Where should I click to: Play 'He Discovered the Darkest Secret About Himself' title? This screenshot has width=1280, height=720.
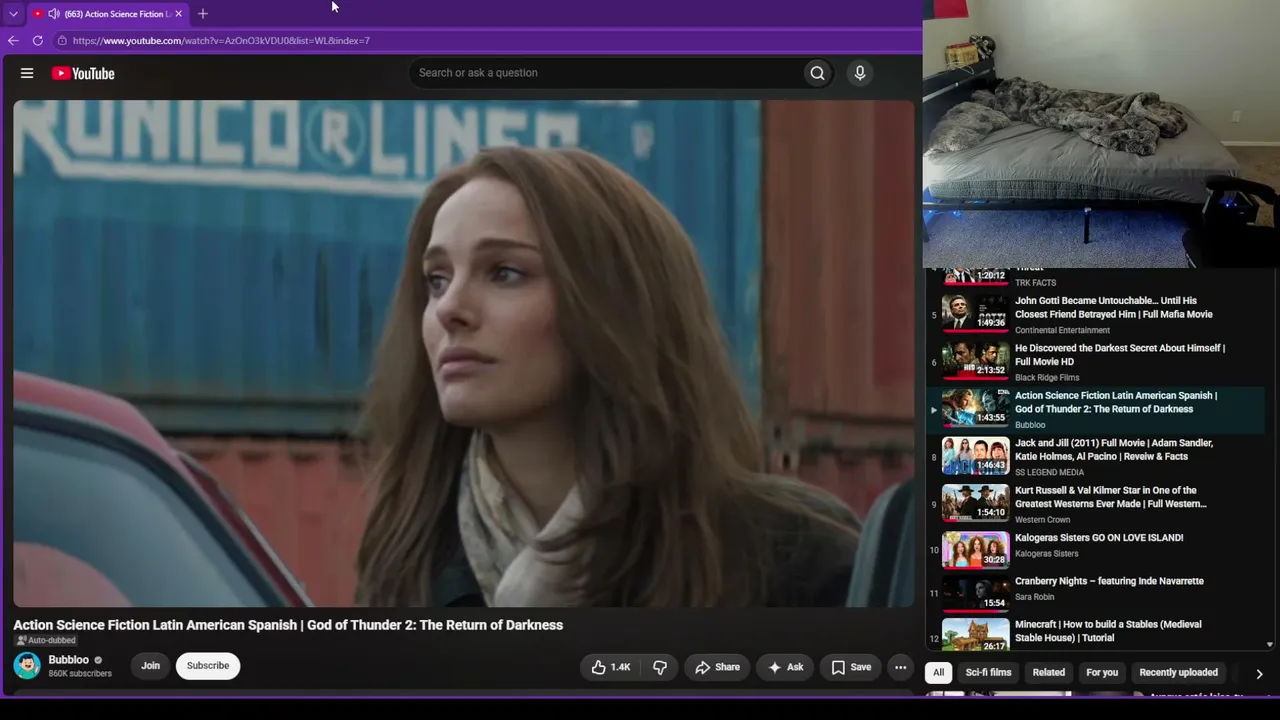[x=1120, y=355]
